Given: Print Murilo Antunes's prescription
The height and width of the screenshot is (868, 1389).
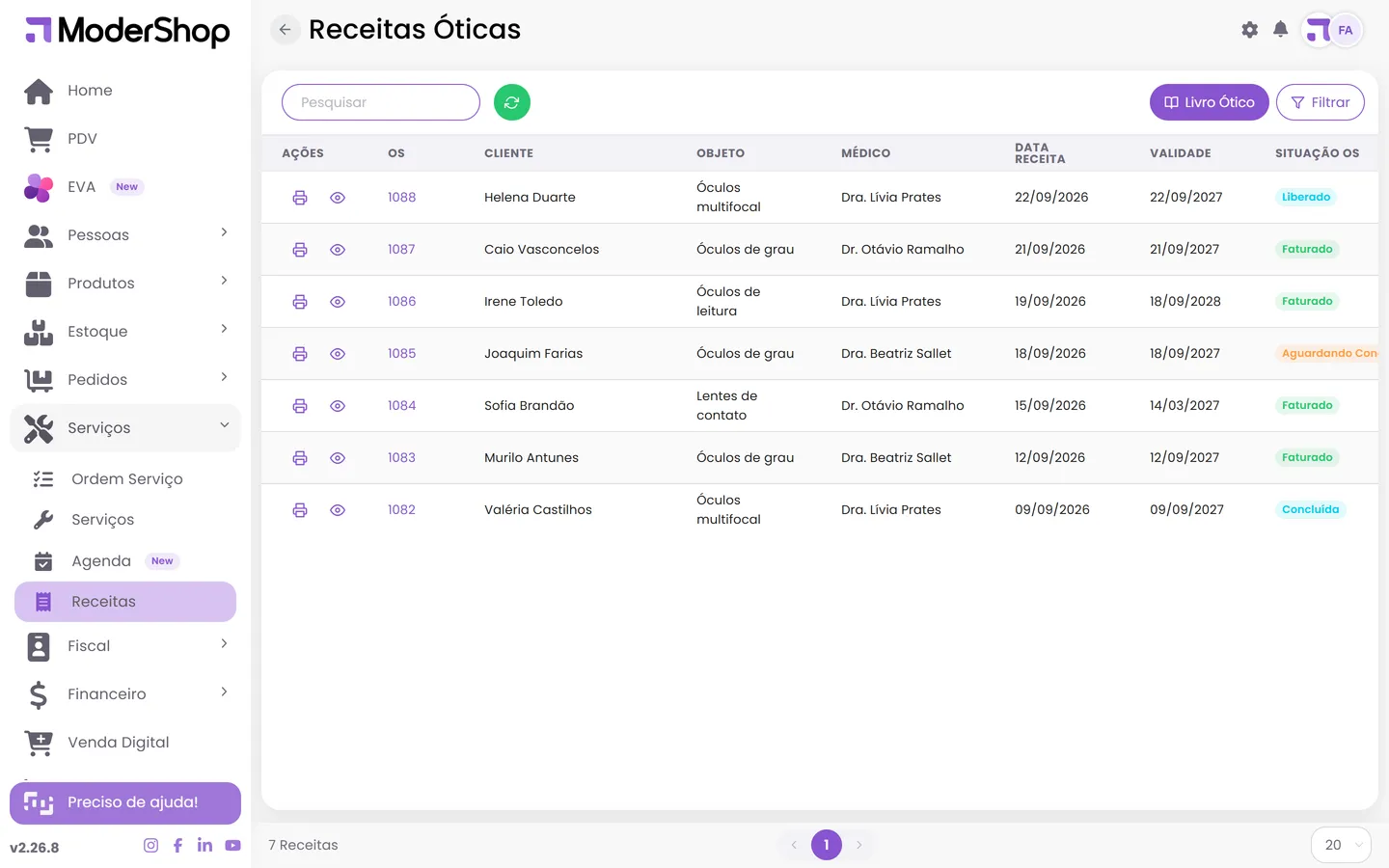Looking at the screenshot, I should (x=300, y=458).
